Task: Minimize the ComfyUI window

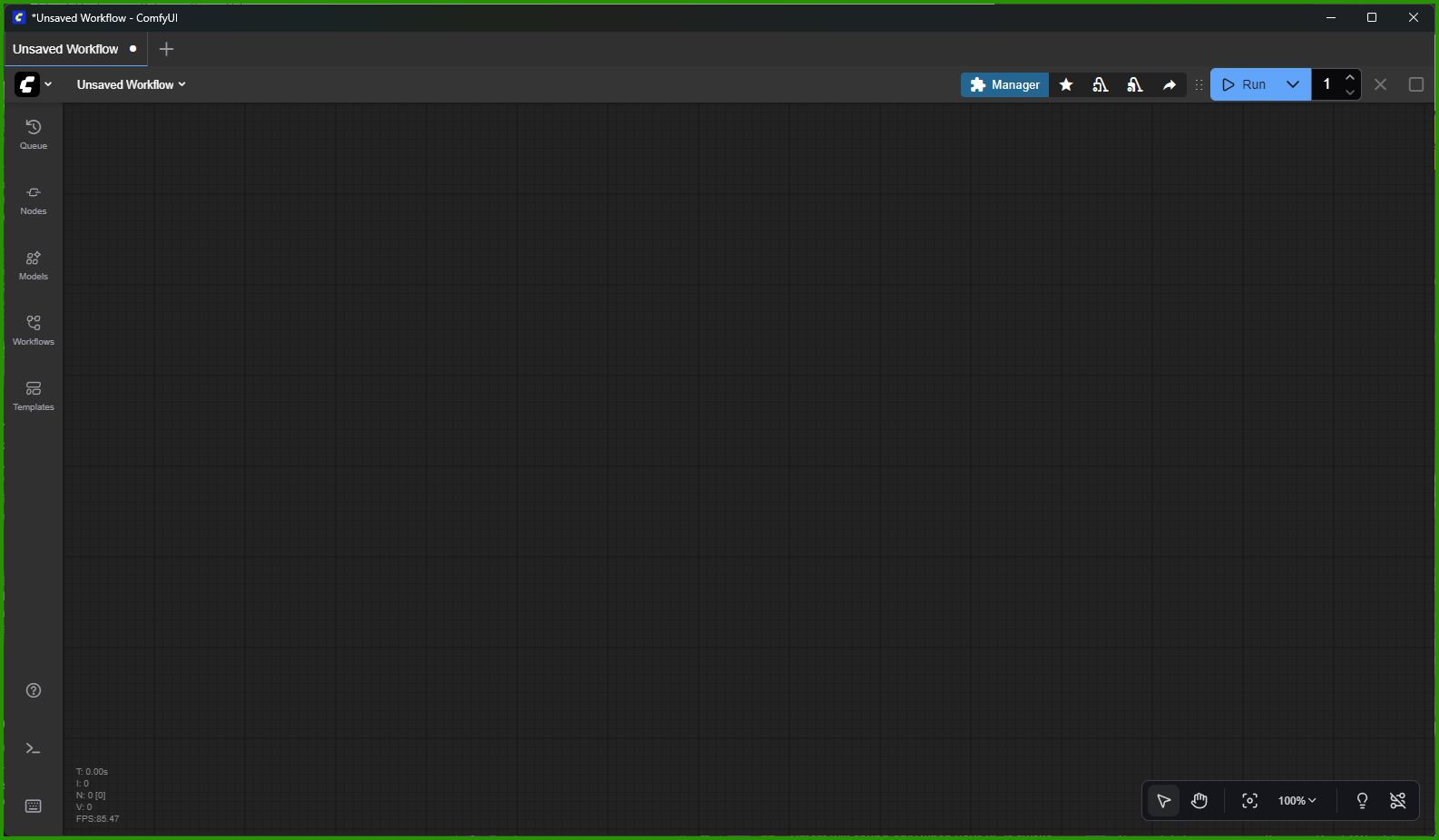Action: (1331, 17)
